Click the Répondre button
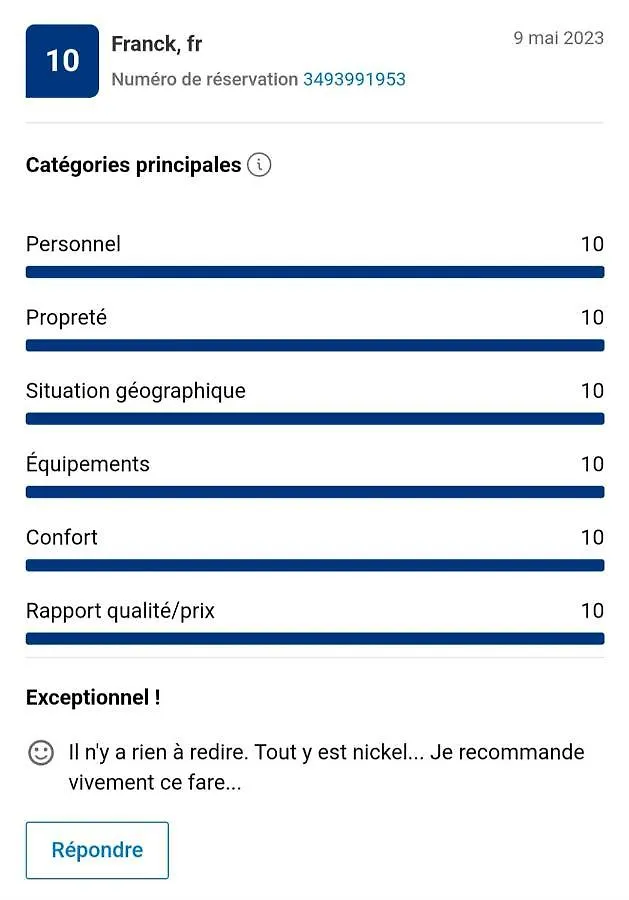Viewport: 629px width, 900px height. click(x=97, y=850)
